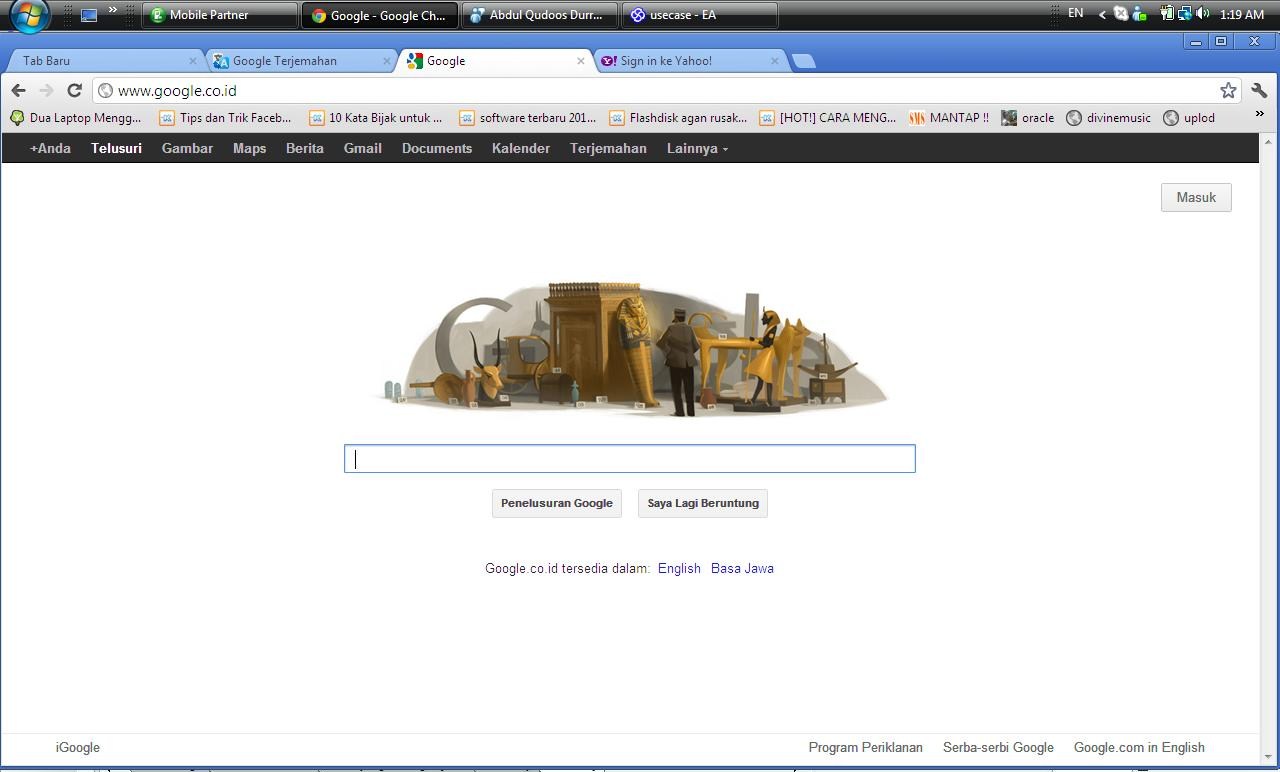Open [HOT!] CARA MENG... bookmark
The height and width of the screenshot is (772, 1280).
tap(828, 118)
